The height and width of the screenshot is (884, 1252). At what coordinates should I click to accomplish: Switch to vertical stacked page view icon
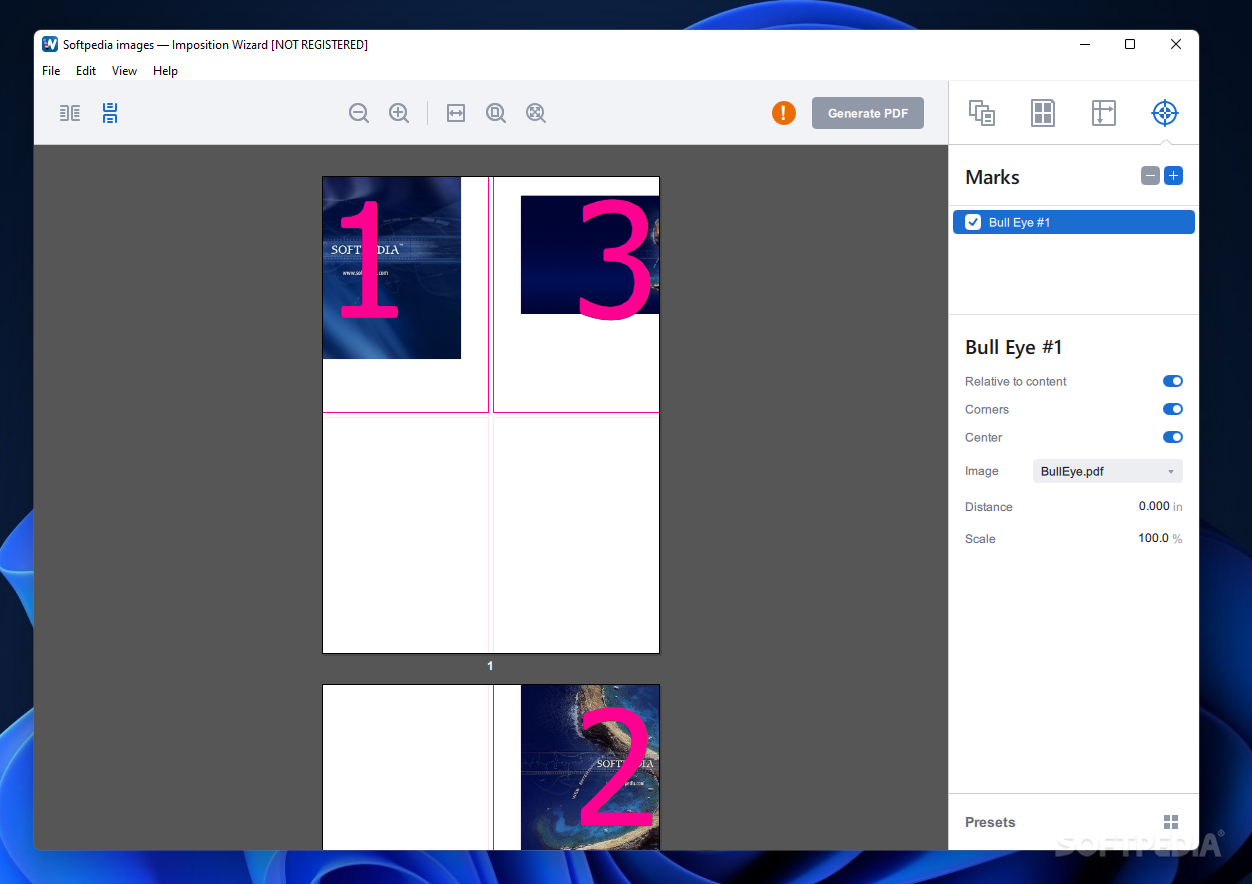click(x=110, y=113)
